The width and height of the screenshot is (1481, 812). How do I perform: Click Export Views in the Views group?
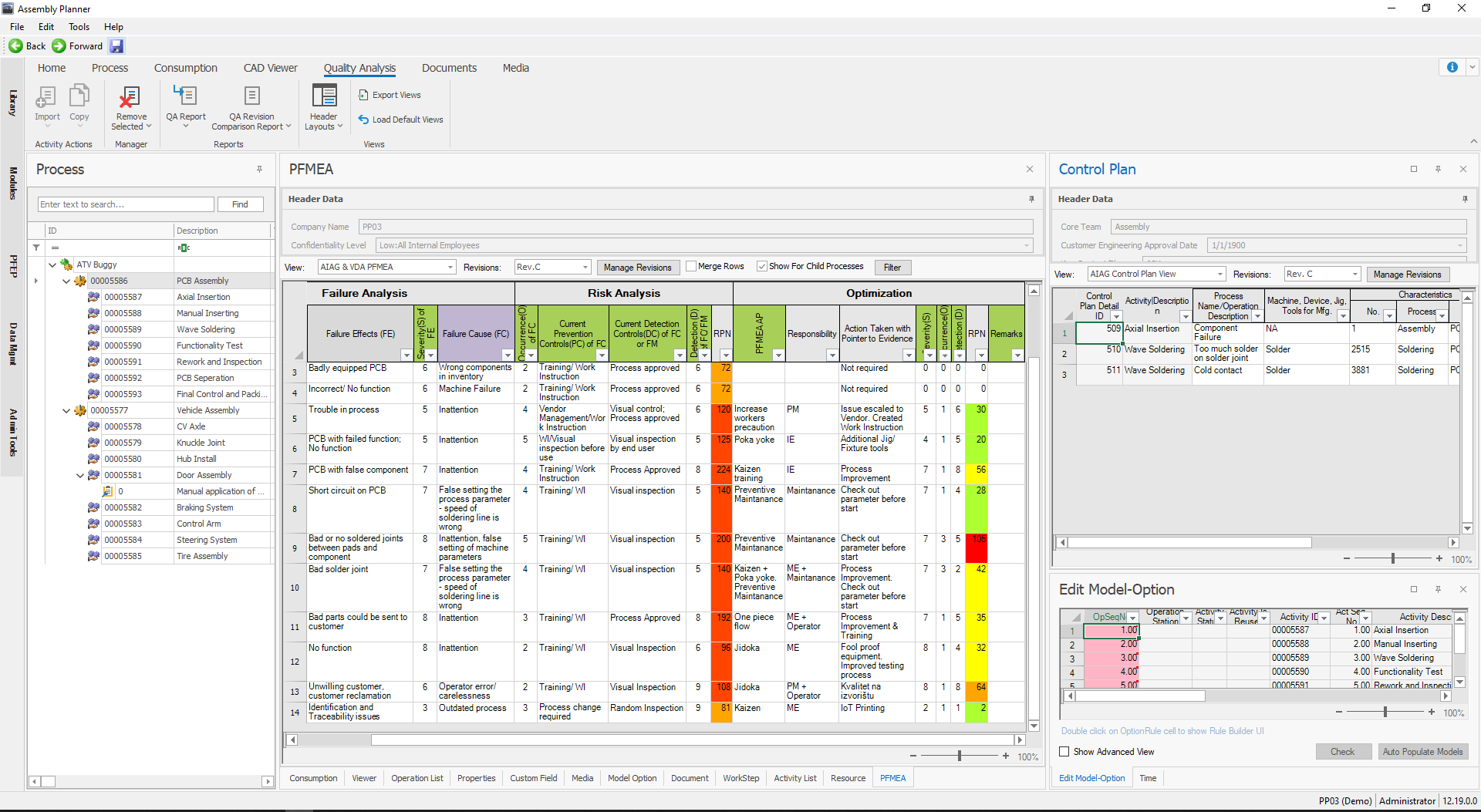pos(390,94)
